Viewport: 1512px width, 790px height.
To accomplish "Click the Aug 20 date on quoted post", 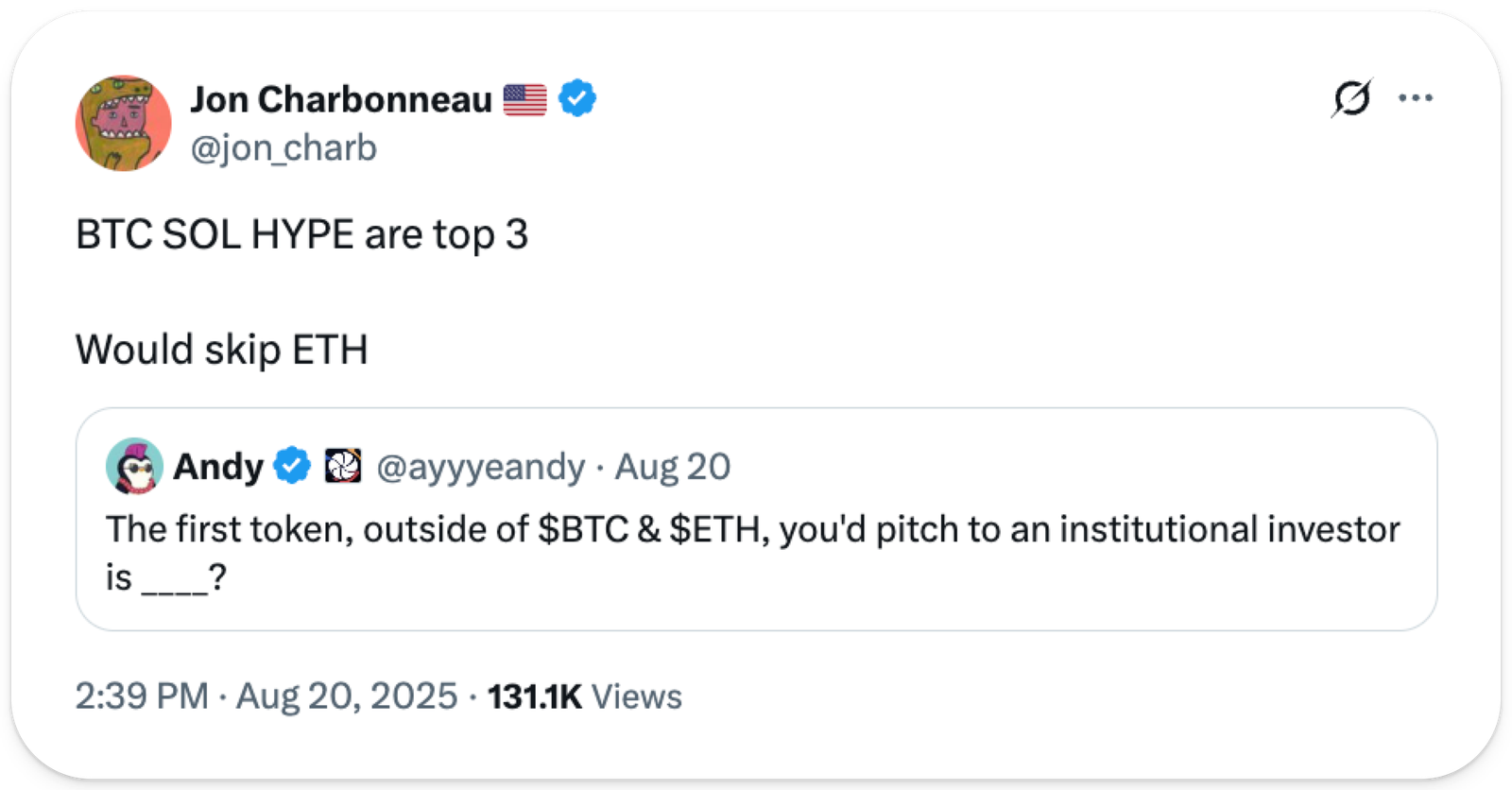I will coord(673,467).
